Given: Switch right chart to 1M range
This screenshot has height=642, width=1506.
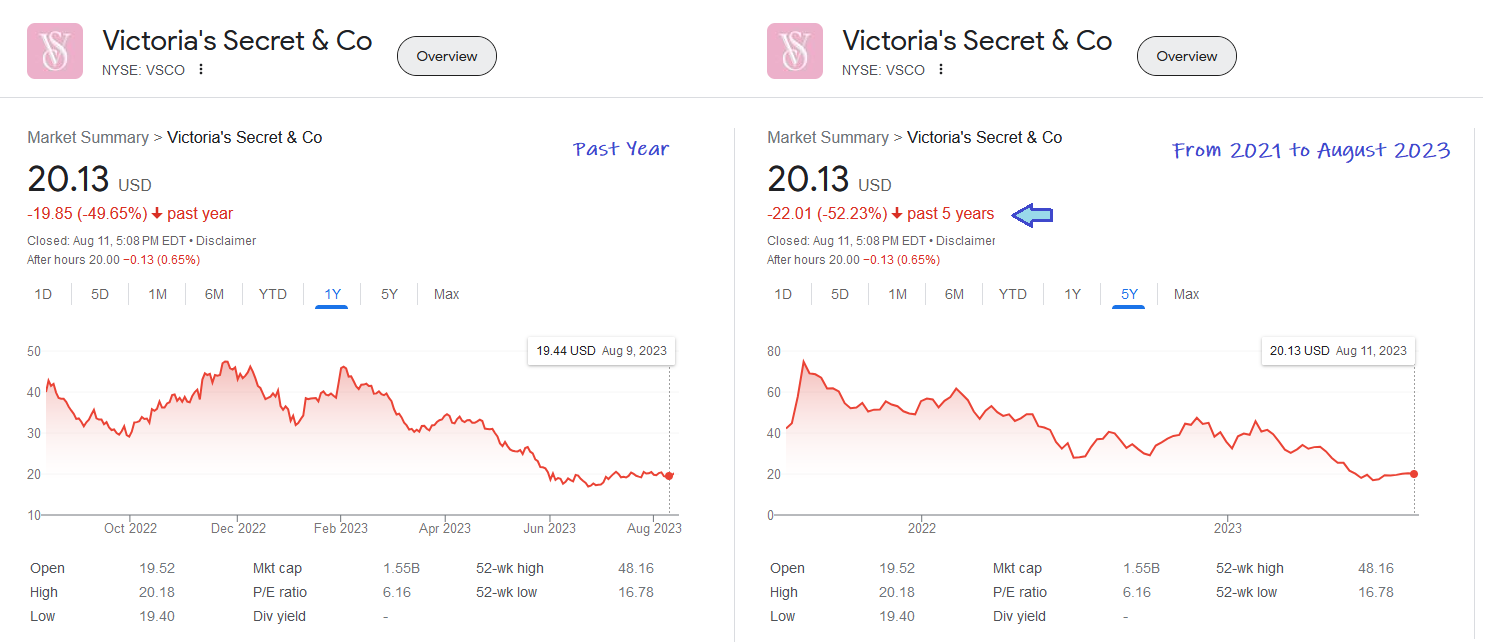Looking at the screenshot, I should [x=897, y=294].
